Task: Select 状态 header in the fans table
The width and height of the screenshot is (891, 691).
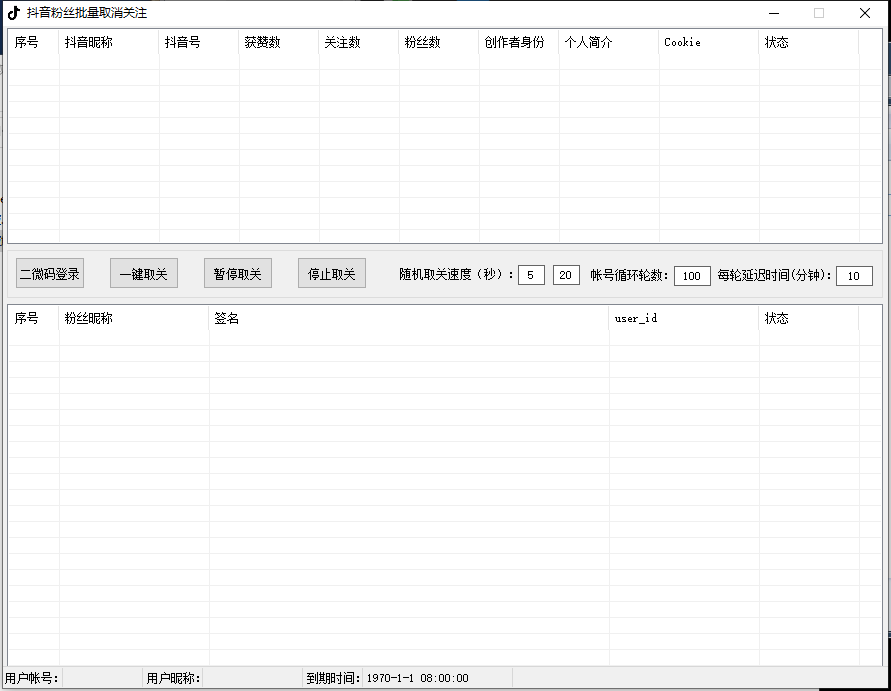Action: [809, 318]
